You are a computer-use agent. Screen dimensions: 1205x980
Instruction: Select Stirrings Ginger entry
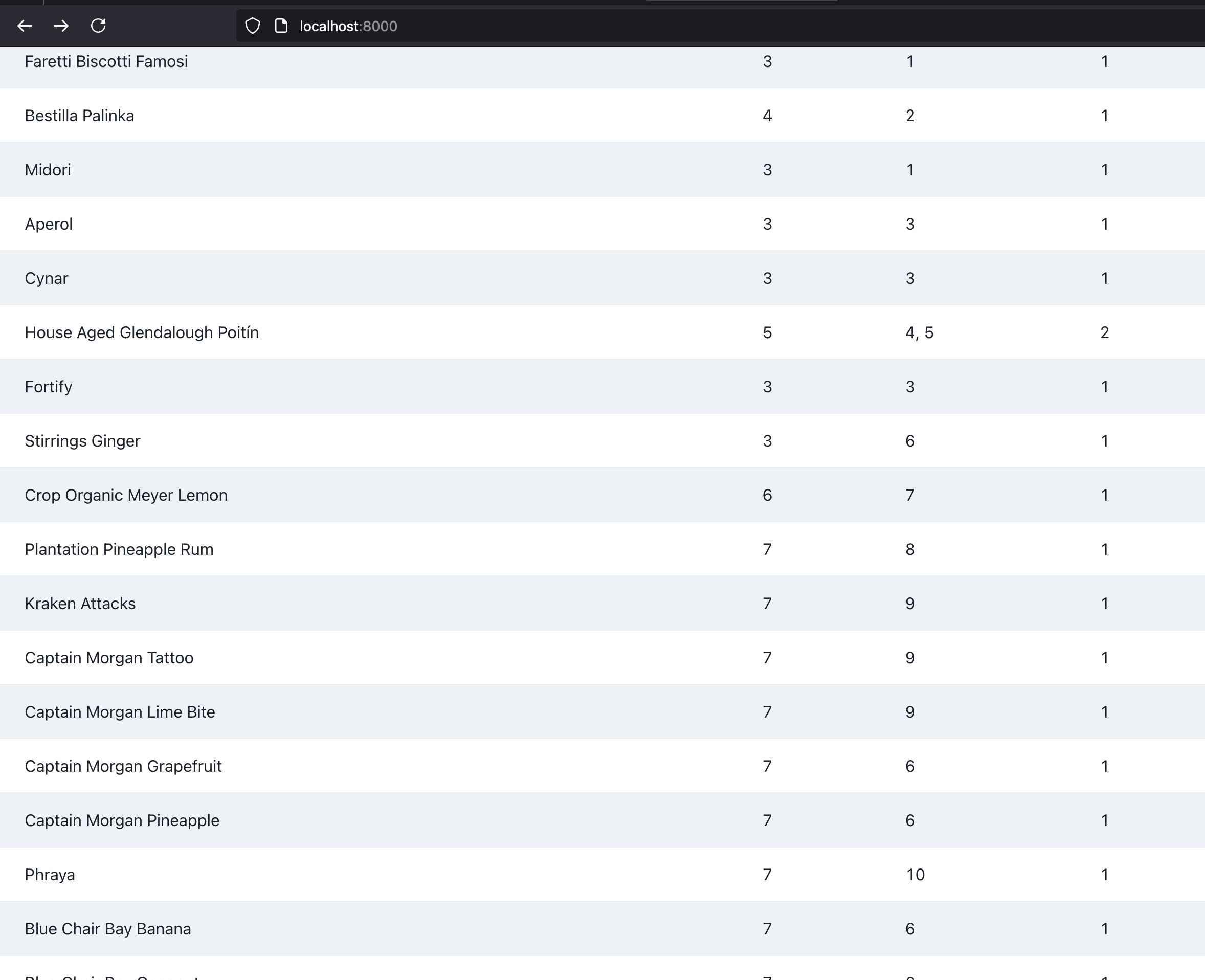click(82, 441)
